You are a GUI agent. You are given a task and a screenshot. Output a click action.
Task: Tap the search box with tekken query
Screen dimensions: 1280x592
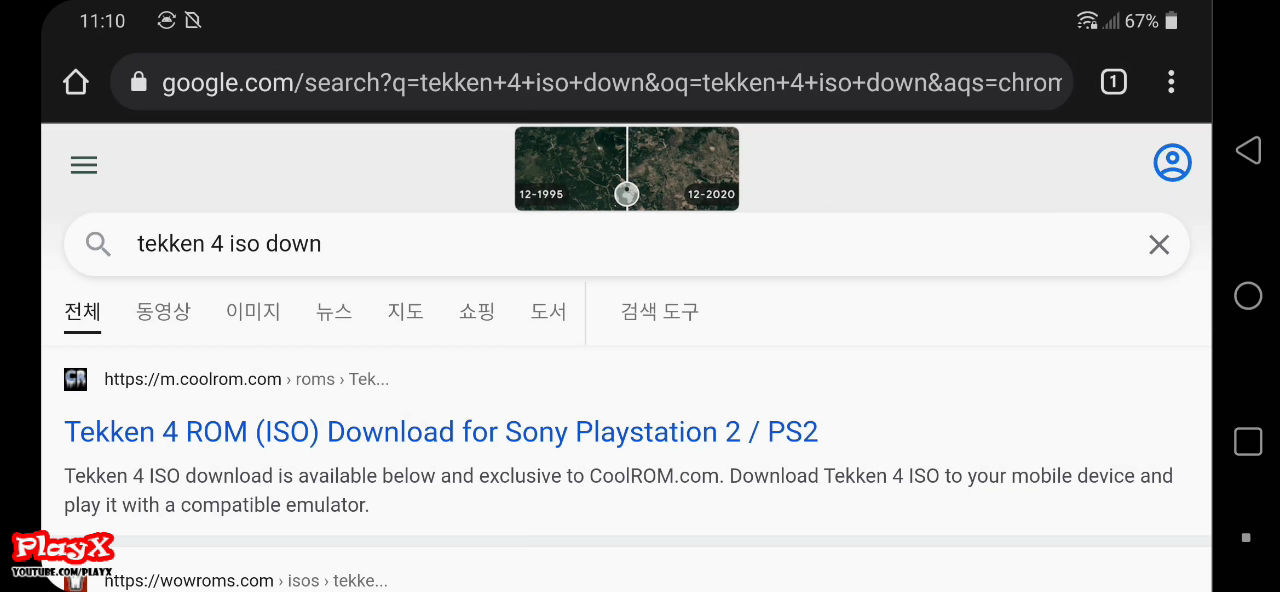(x=626, y=244)
